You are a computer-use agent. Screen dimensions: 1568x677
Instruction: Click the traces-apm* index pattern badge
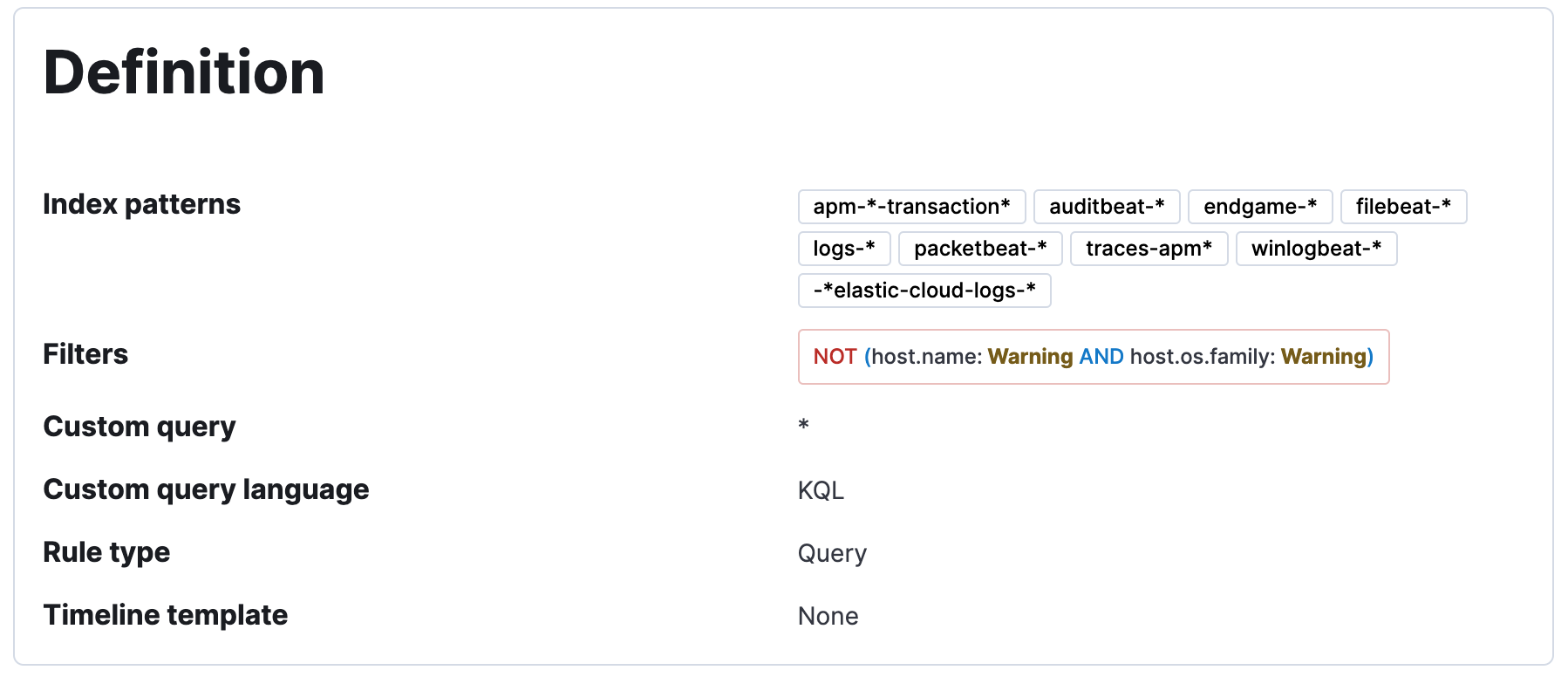pos(1149,249)
